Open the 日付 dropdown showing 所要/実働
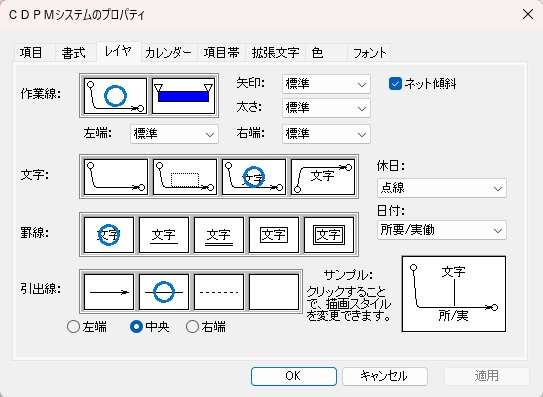The height and width of the screenshot is (397, 543). click(442, 230)
